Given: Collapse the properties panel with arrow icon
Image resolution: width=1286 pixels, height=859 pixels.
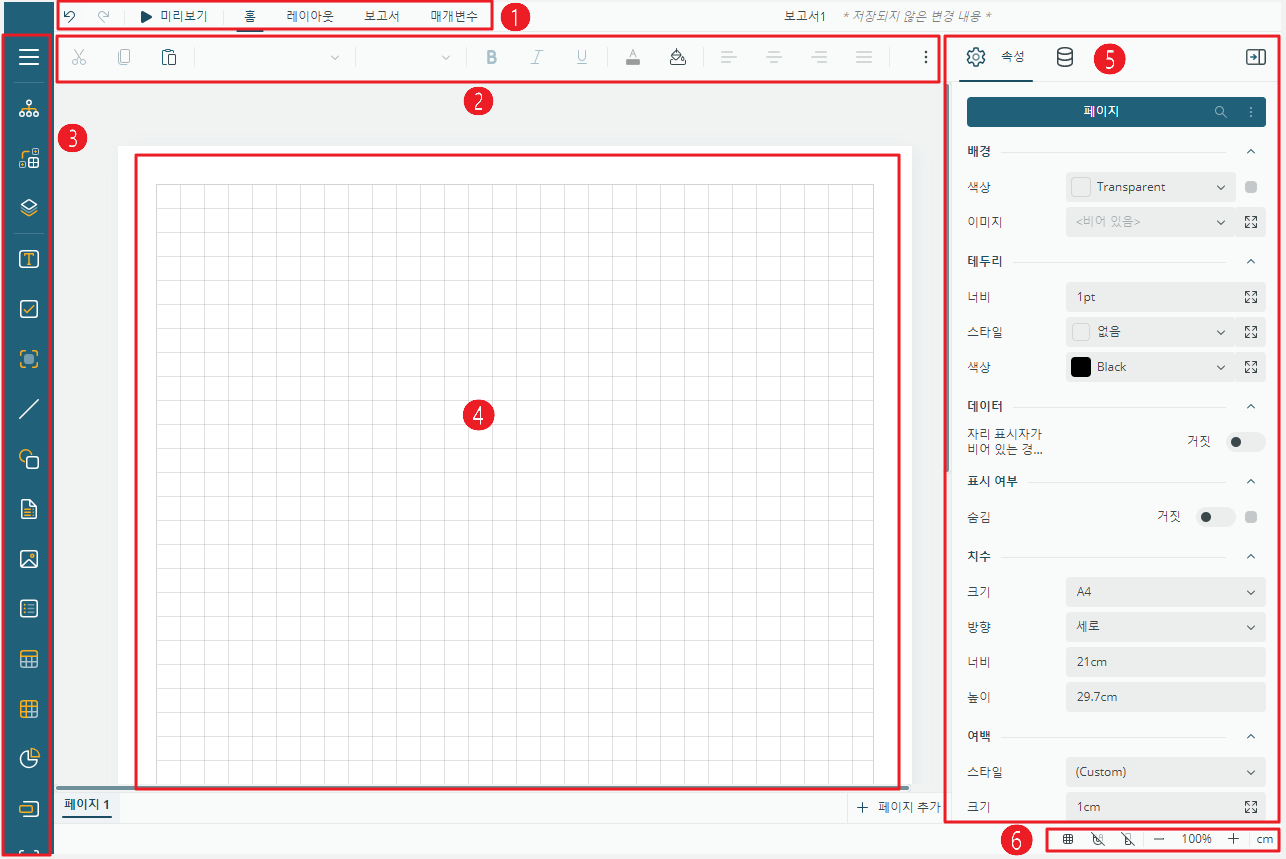Looking at the screenshot, I should [1255, 57].
